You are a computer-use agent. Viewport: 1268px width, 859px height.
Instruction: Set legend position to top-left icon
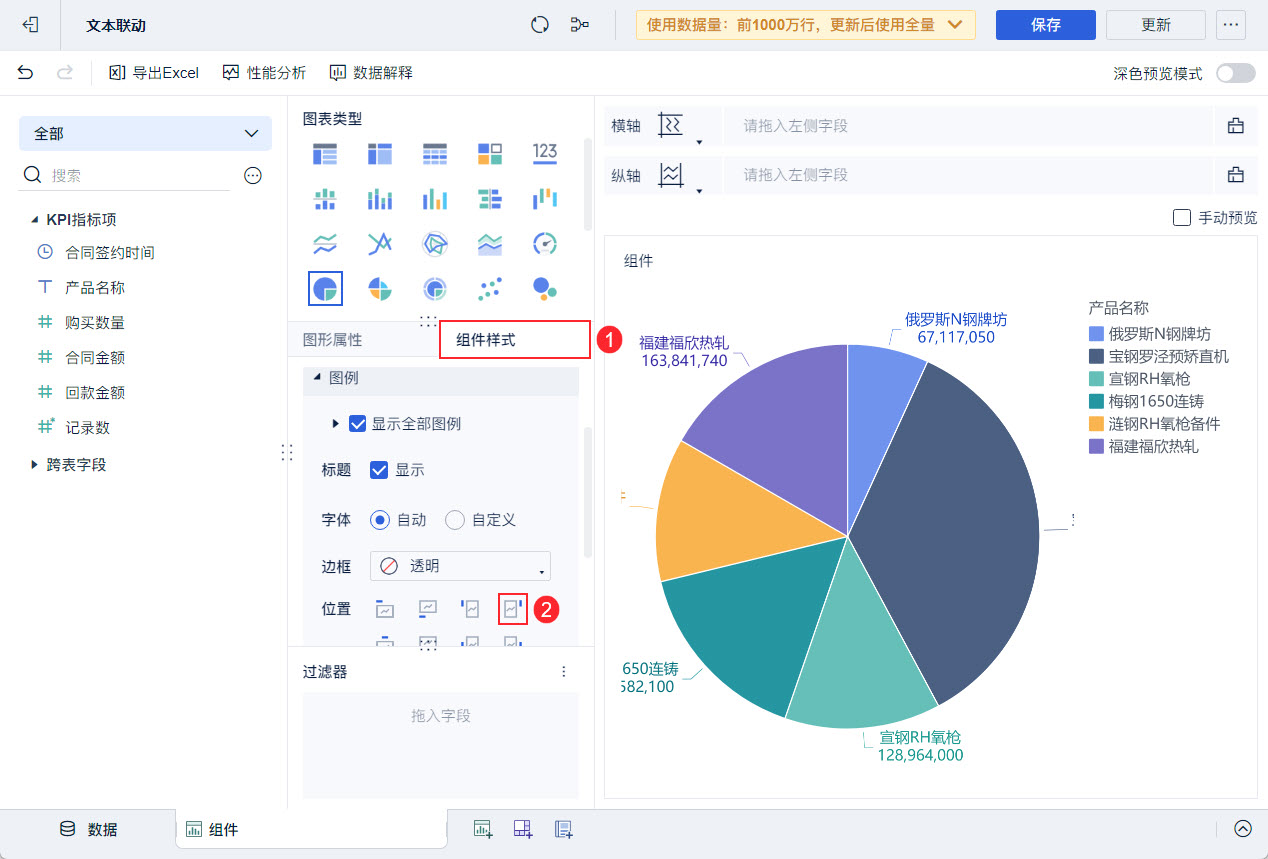coord(385,608)
